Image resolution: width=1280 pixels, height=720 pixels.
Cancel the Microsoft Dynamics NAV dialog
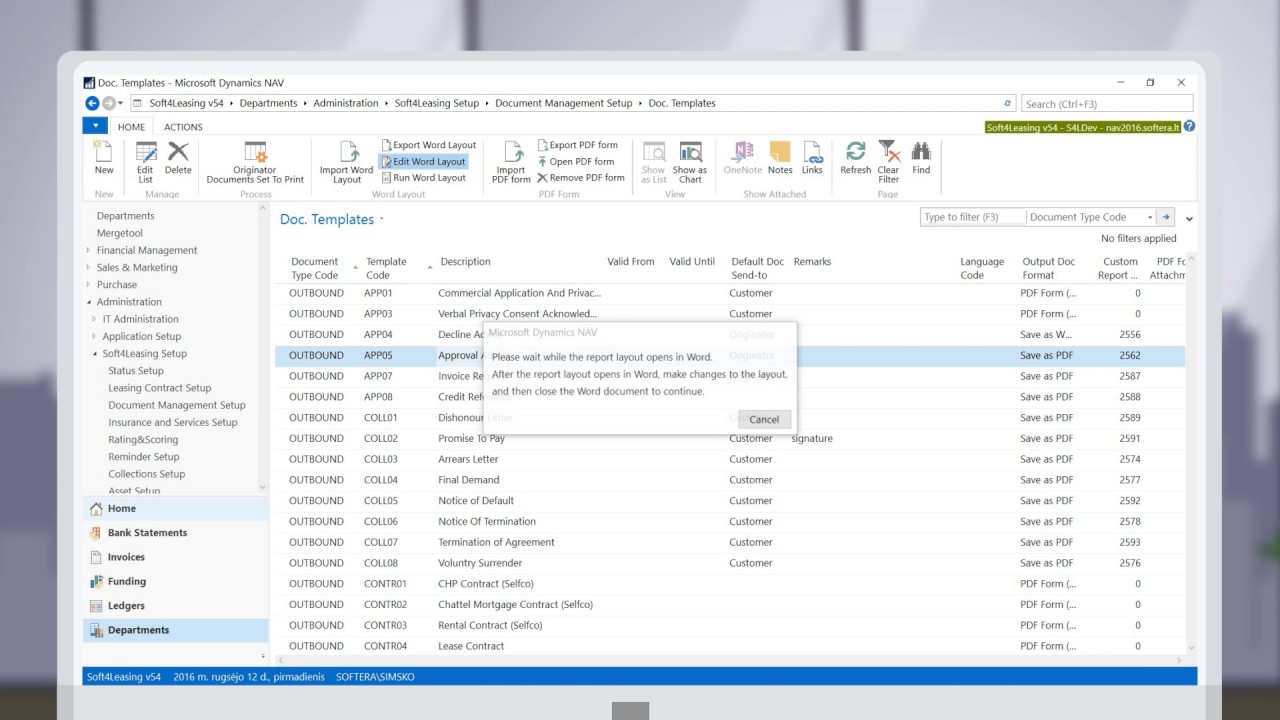764,419
